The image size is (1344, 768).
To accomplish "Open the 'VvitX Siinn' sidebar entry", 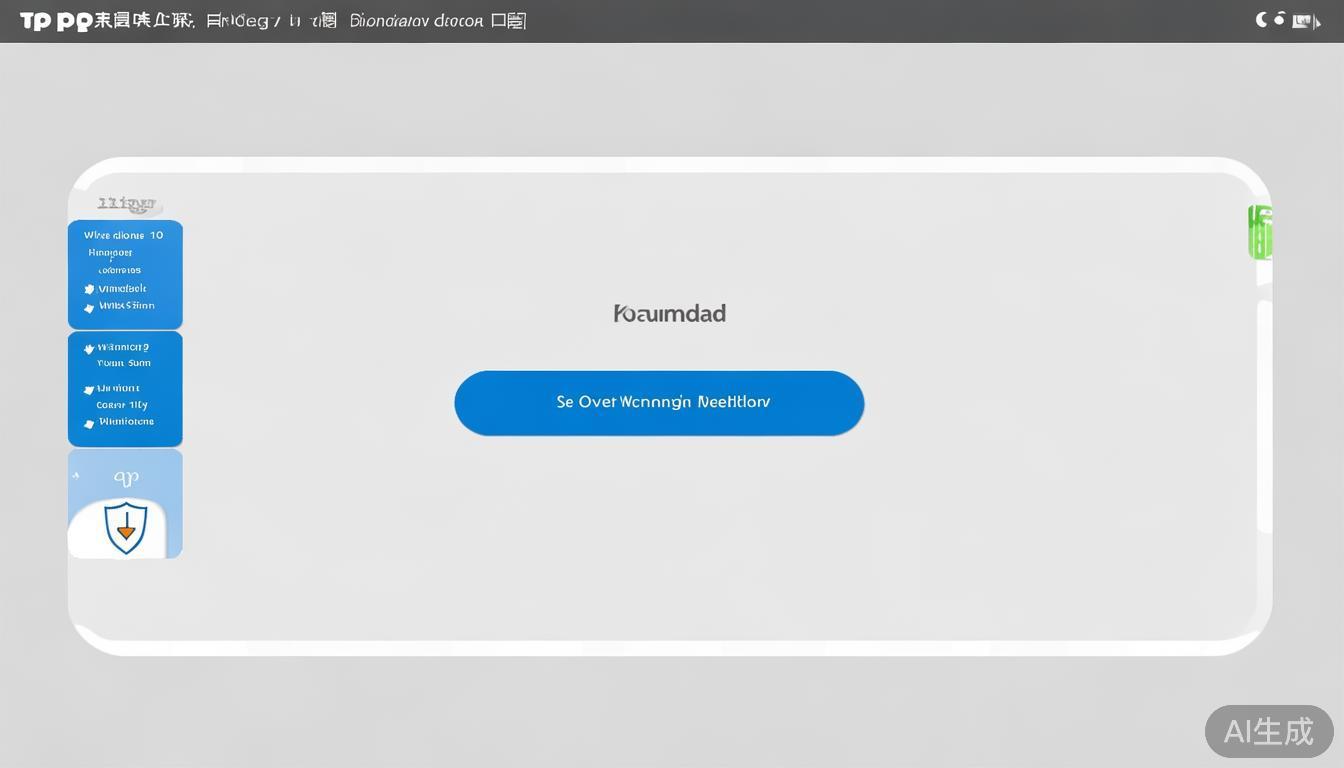I will point(126,306).
